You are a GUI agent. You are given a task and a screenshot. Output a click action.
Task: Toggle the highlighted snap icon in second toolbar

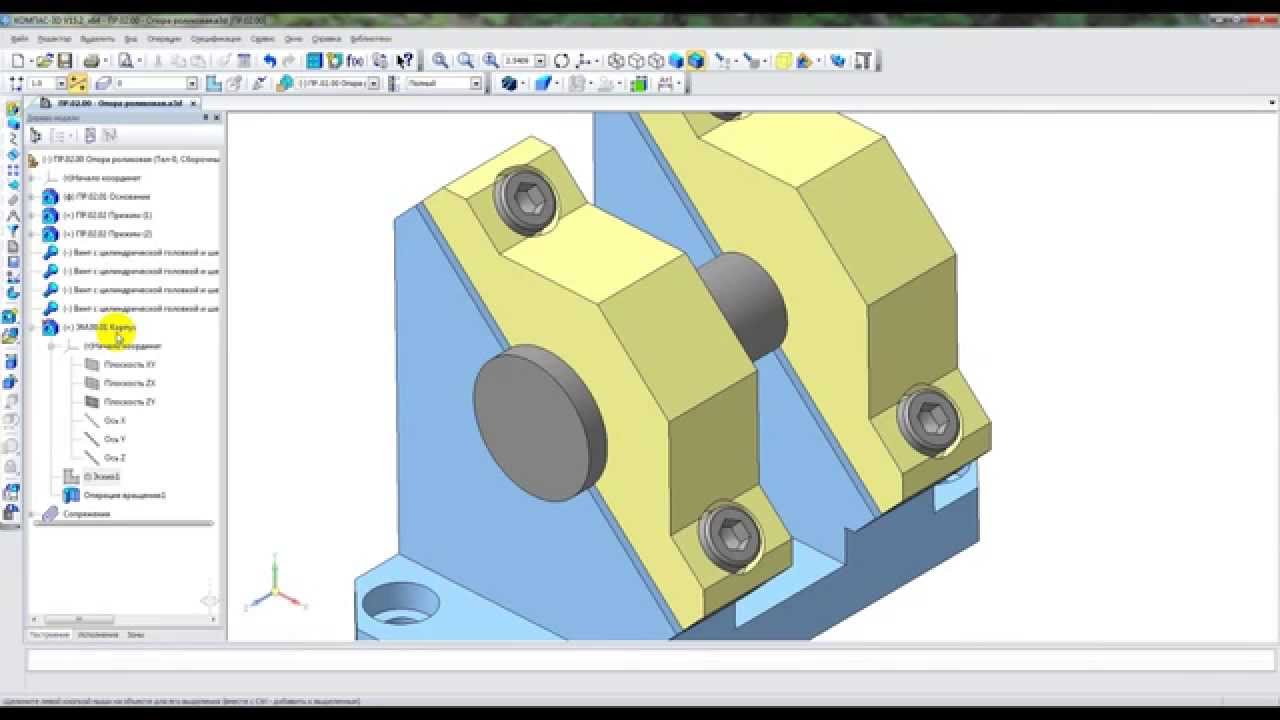coord(77,84)
